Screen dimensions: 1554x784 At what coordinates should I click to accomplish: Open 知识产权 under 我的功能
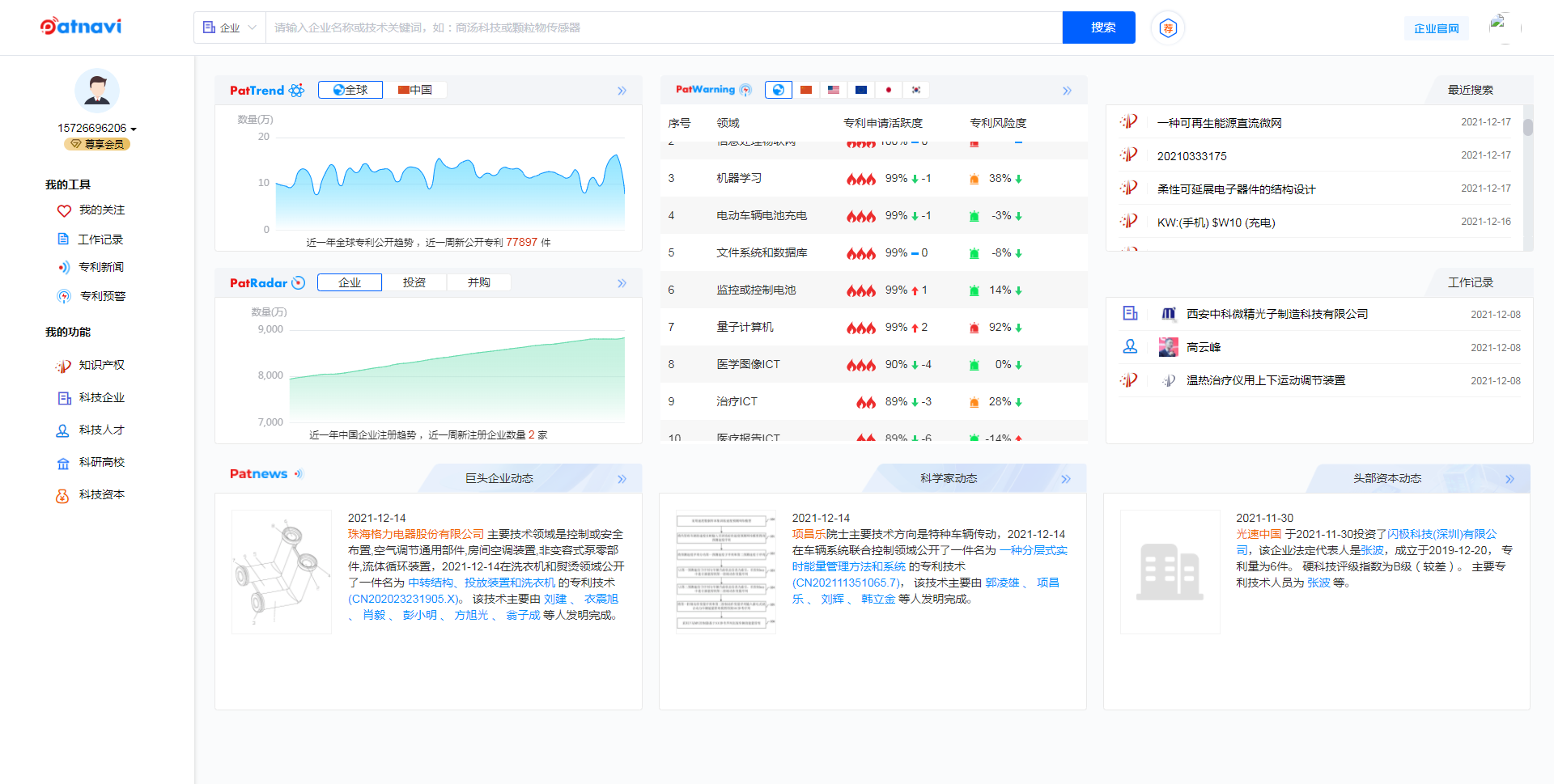coord(103,365)
